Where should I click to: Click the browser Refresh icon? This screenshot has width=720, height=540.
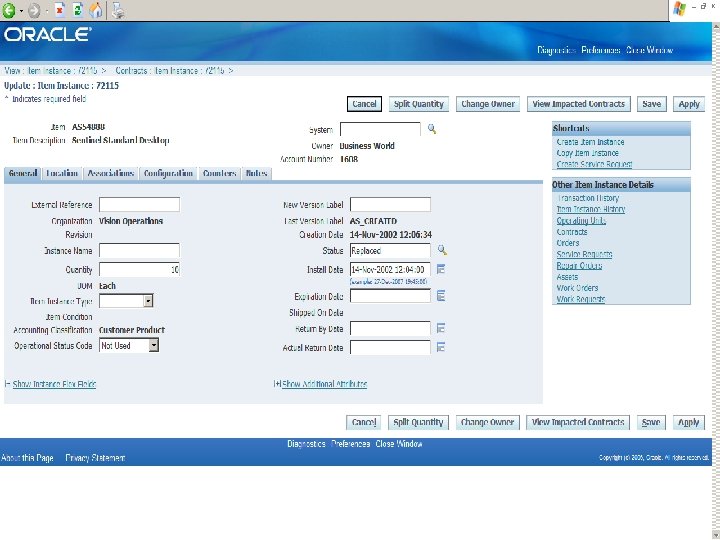coord(78,10)
